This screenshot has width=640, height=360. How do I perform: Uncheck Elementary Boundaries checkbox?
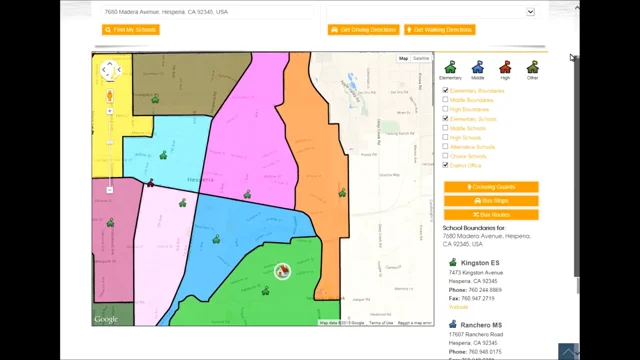click(x=445, y=90)
